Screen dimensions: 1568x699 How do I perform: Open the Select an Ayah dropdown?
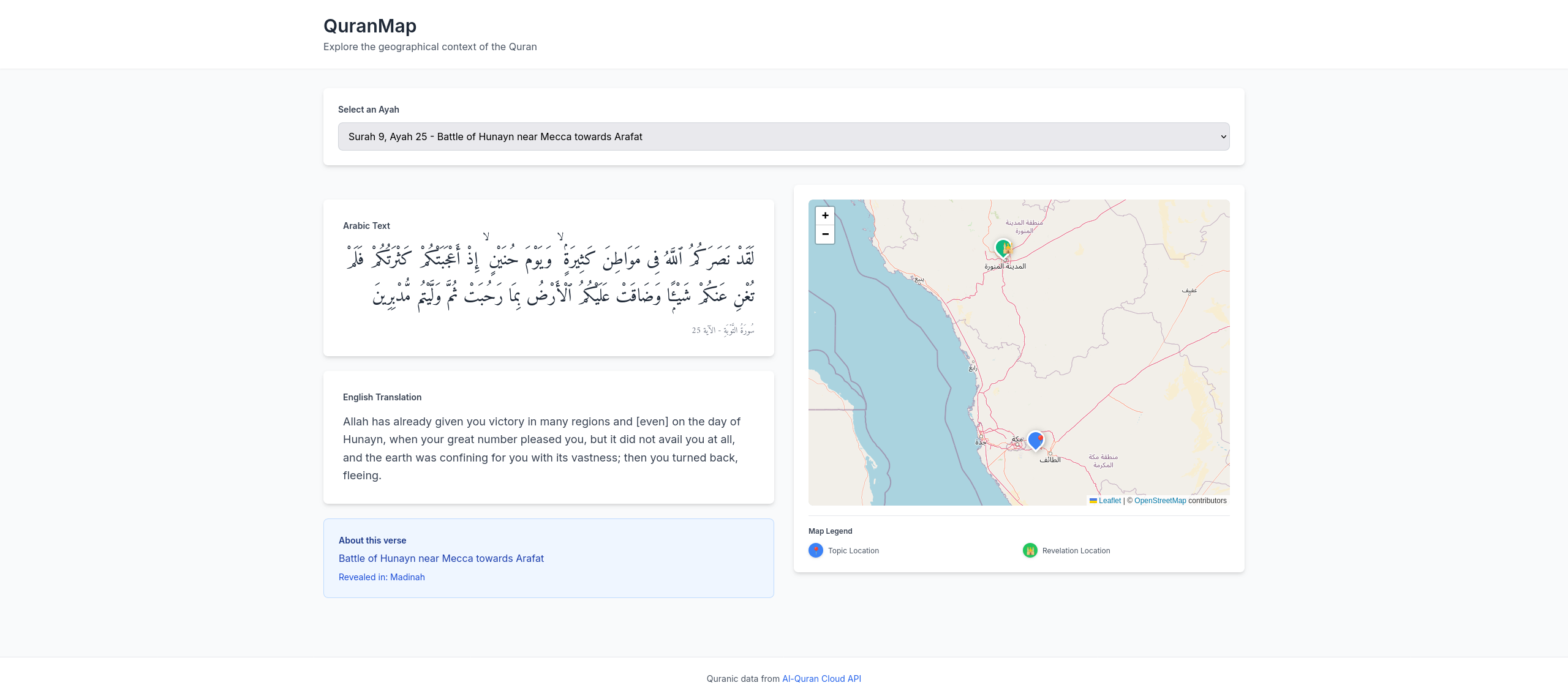pos(783,136)
